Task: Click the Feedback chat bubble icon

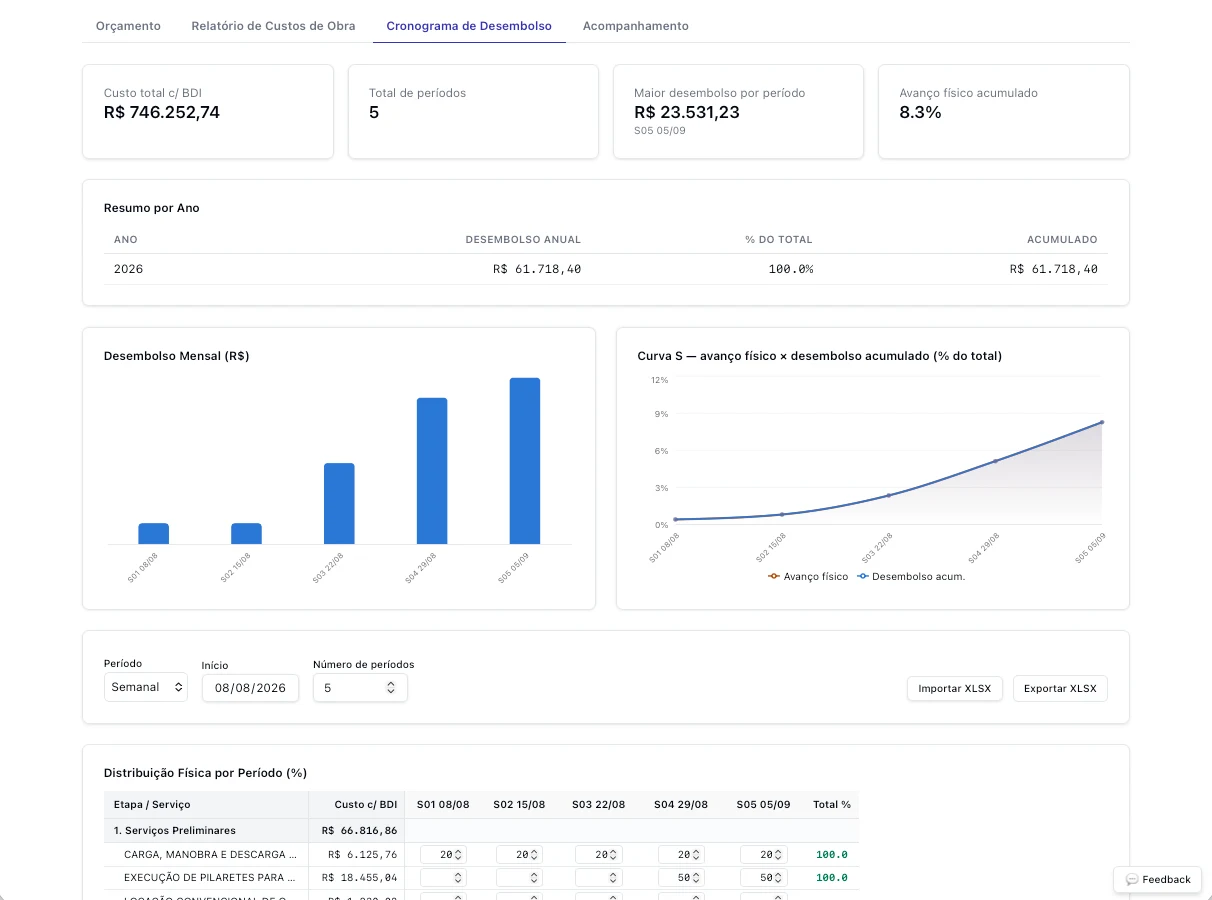Action: [1132, 879]
